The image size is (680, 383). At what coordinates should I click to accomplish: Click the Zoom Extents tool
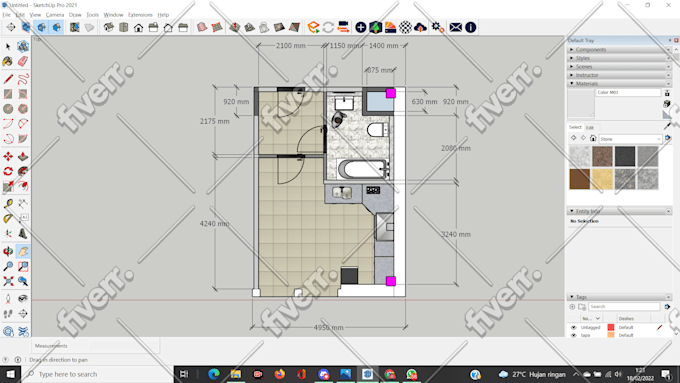click(x=8, y=281)
